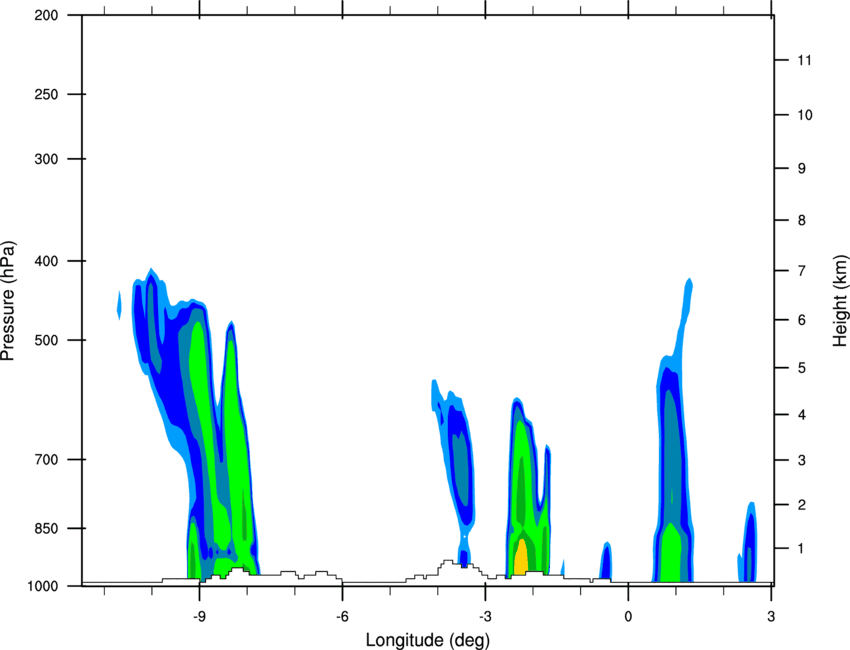Select the 400 pressure tick label

point(46,261)
